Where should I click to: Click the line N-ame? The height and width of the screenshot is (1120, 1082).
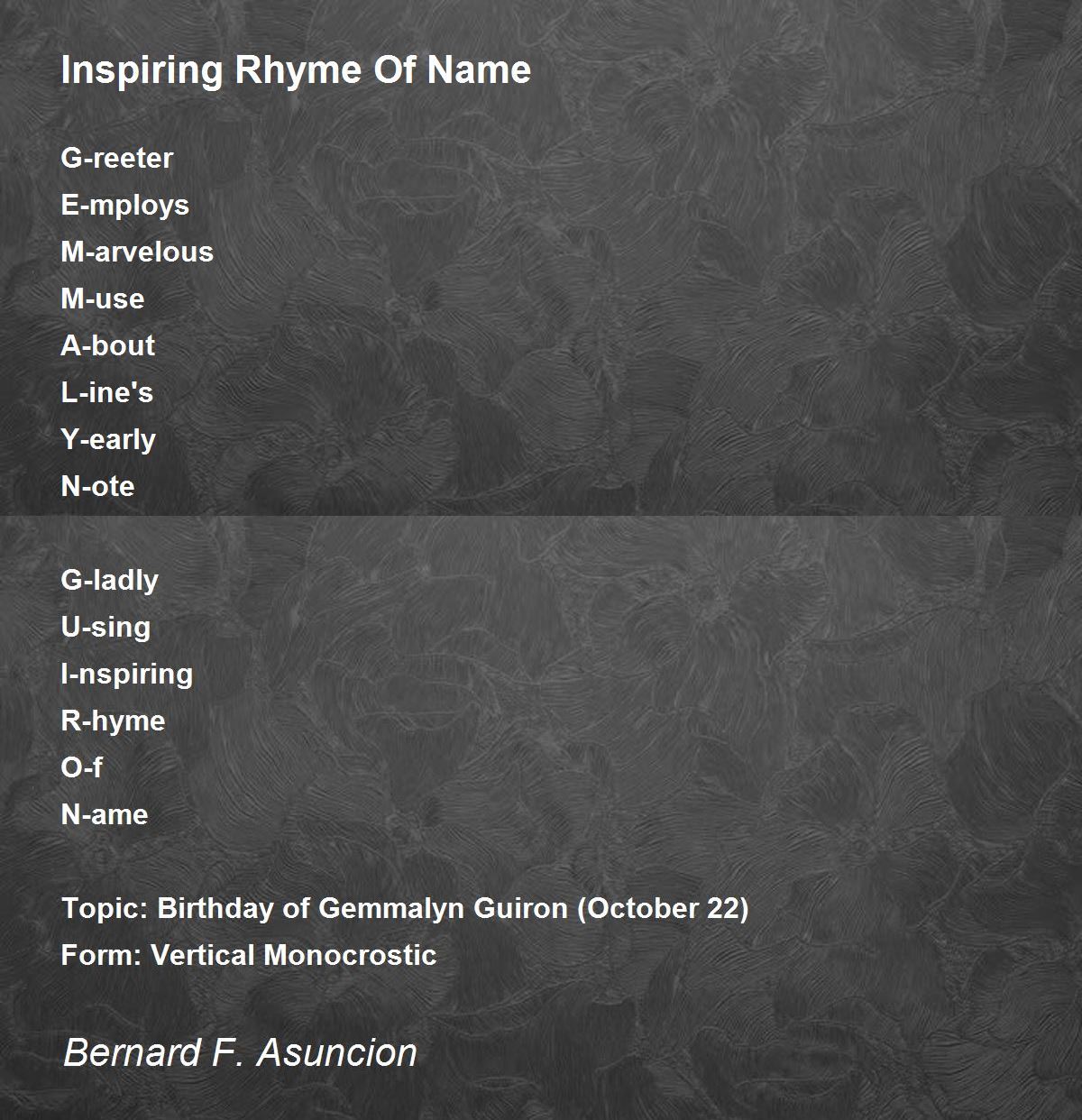tap(105, 814)
